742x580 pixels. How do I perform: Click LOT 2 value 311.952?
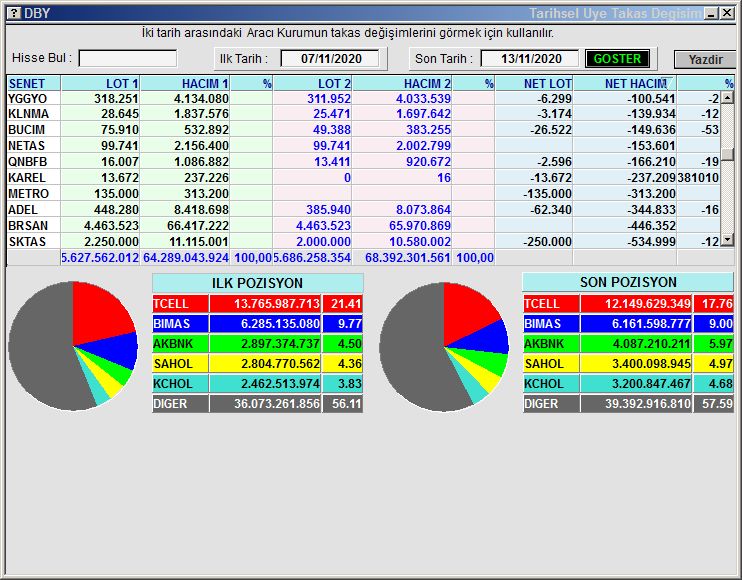point(329,98)
